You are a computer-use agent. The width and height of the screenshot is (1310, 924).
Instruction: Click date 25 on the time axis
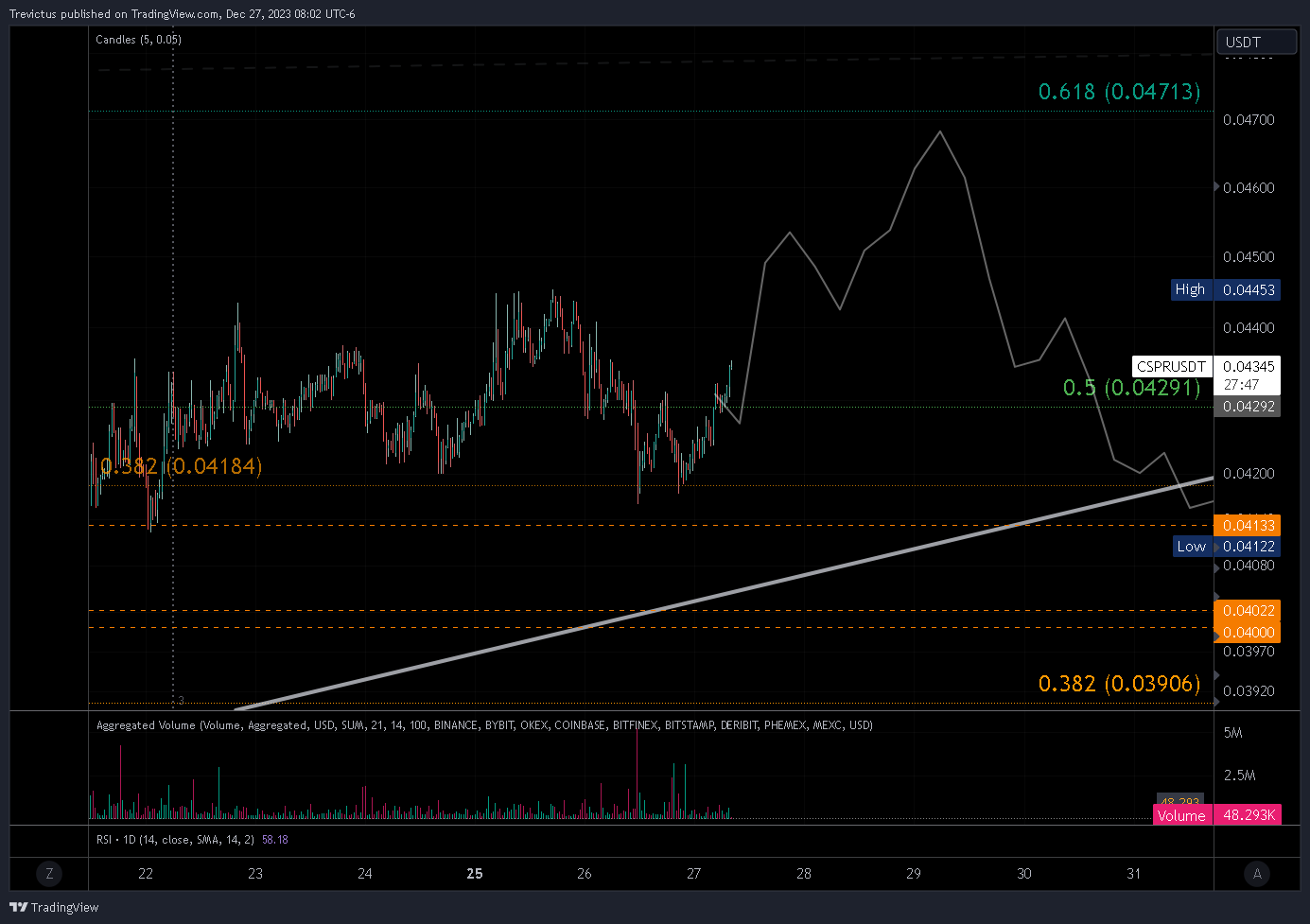(x=475, y=874)
